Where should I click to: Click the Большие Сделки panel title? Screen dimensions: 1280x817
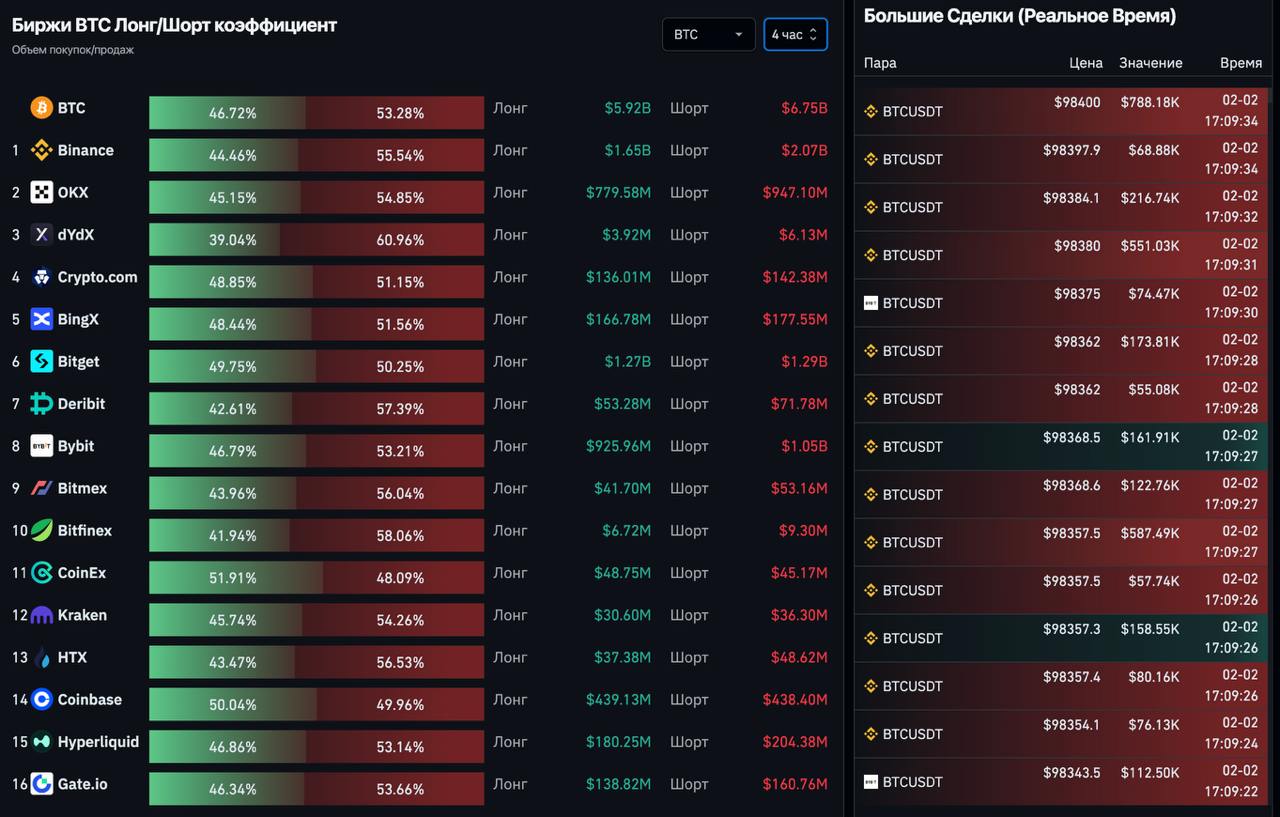coord(1020,16)
